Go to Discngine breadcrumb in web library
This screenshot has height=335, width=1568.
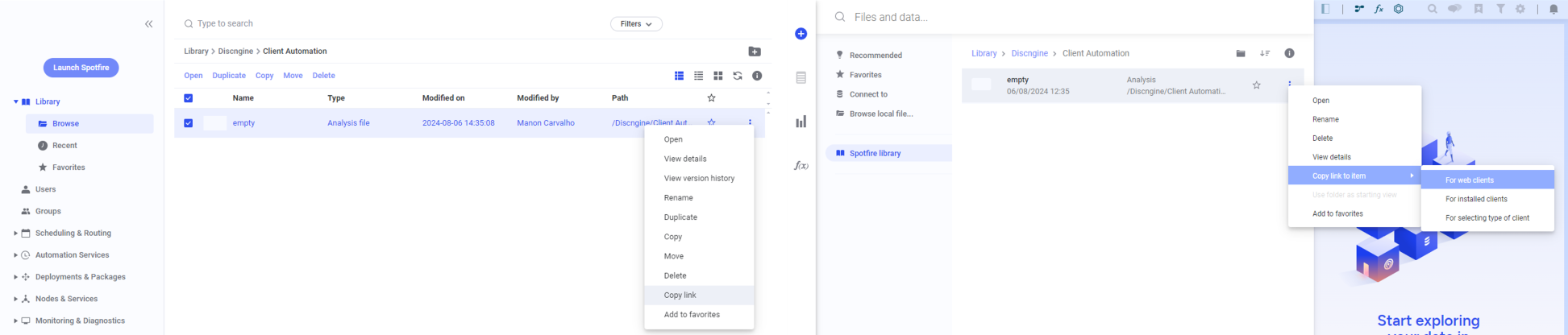click(237, 52)
